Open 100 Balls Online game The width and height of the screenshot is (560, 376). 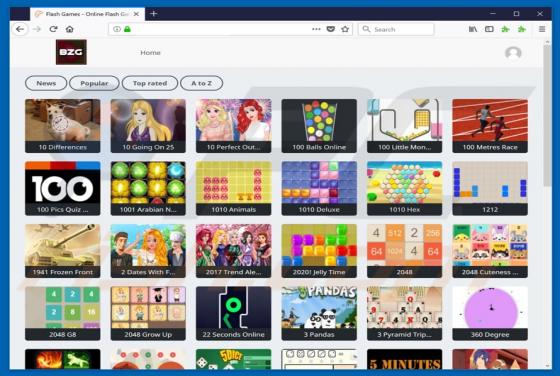click(x=319, y=126)
